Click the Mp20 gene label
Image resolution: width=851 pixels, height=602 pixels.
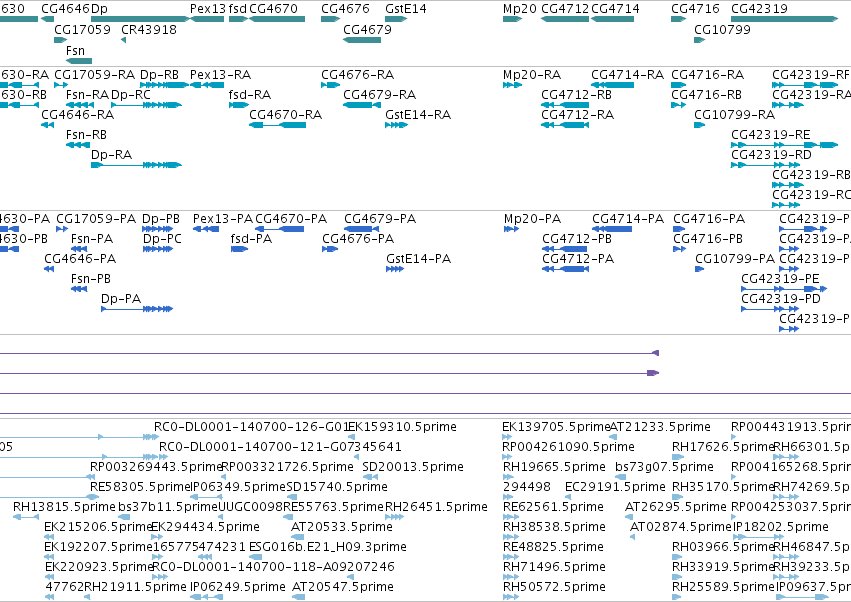tap(520, 9)
